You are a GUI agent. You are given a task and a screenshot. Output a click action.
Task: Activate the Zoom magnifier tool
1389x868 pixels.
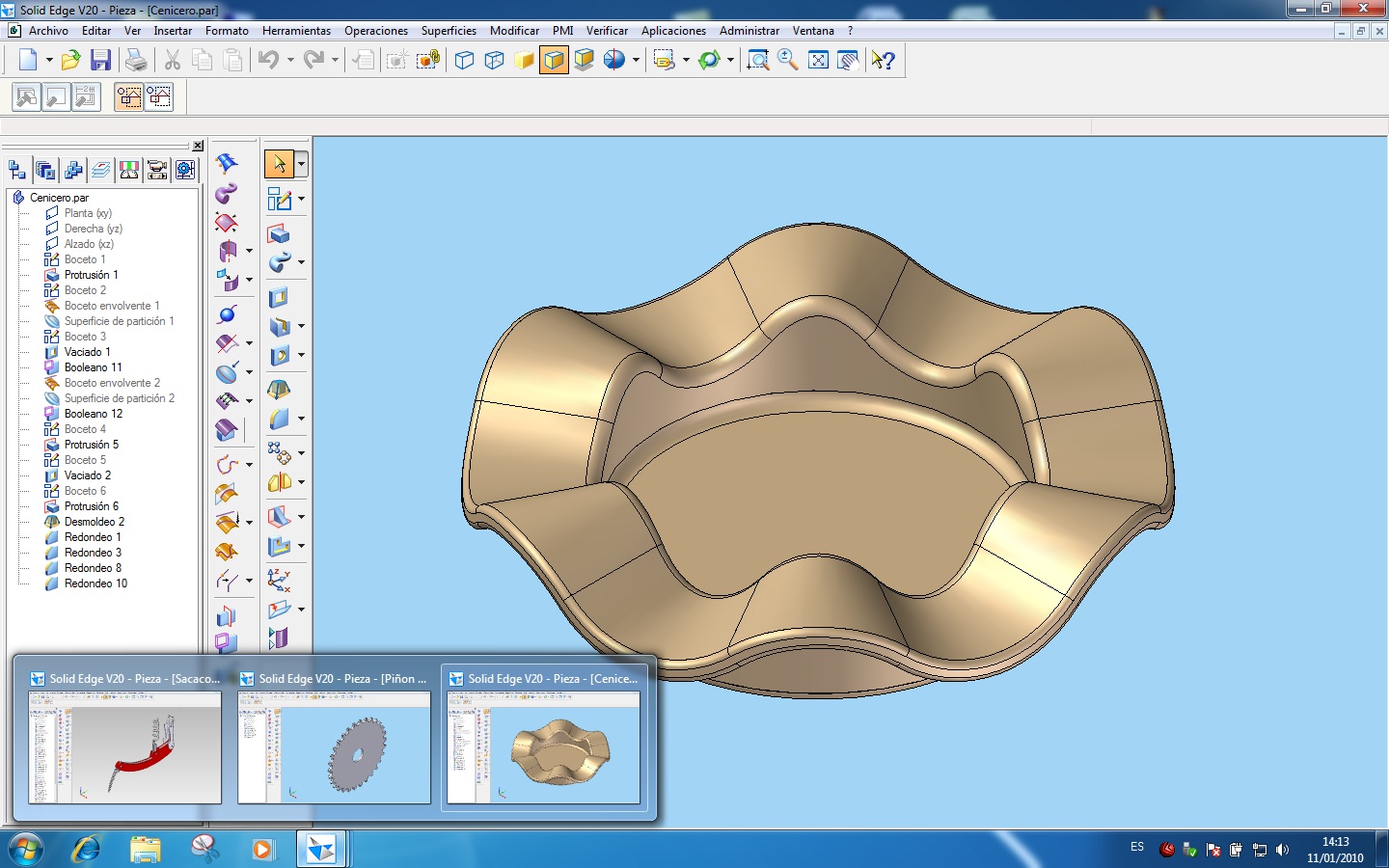(788, 60)
